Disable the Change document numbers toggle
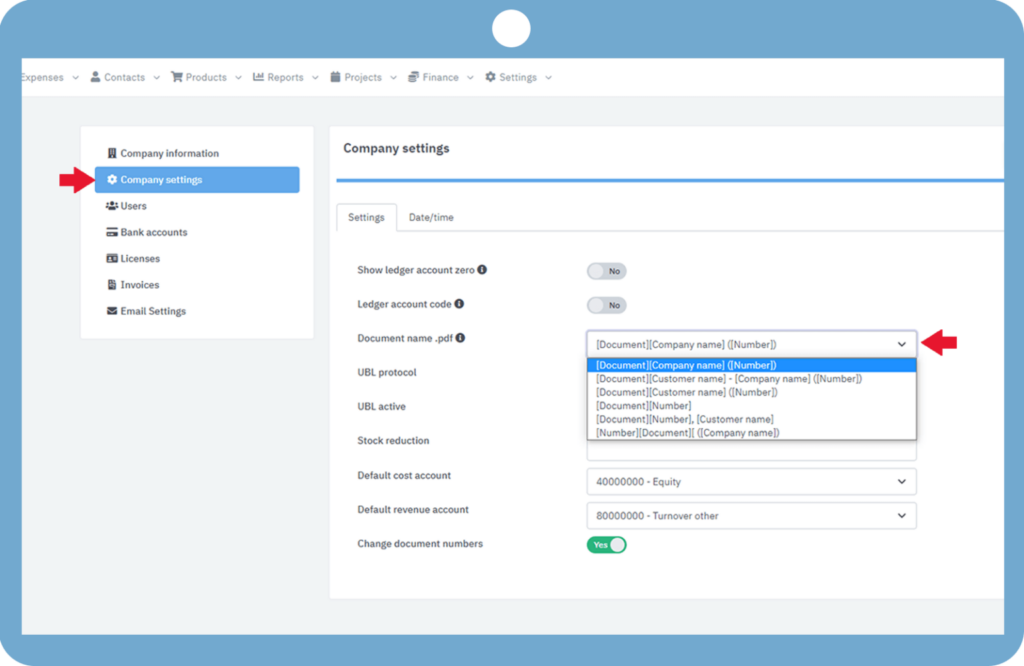The height and width of the screenshot is (666, 1024). (x=606, y=545)
